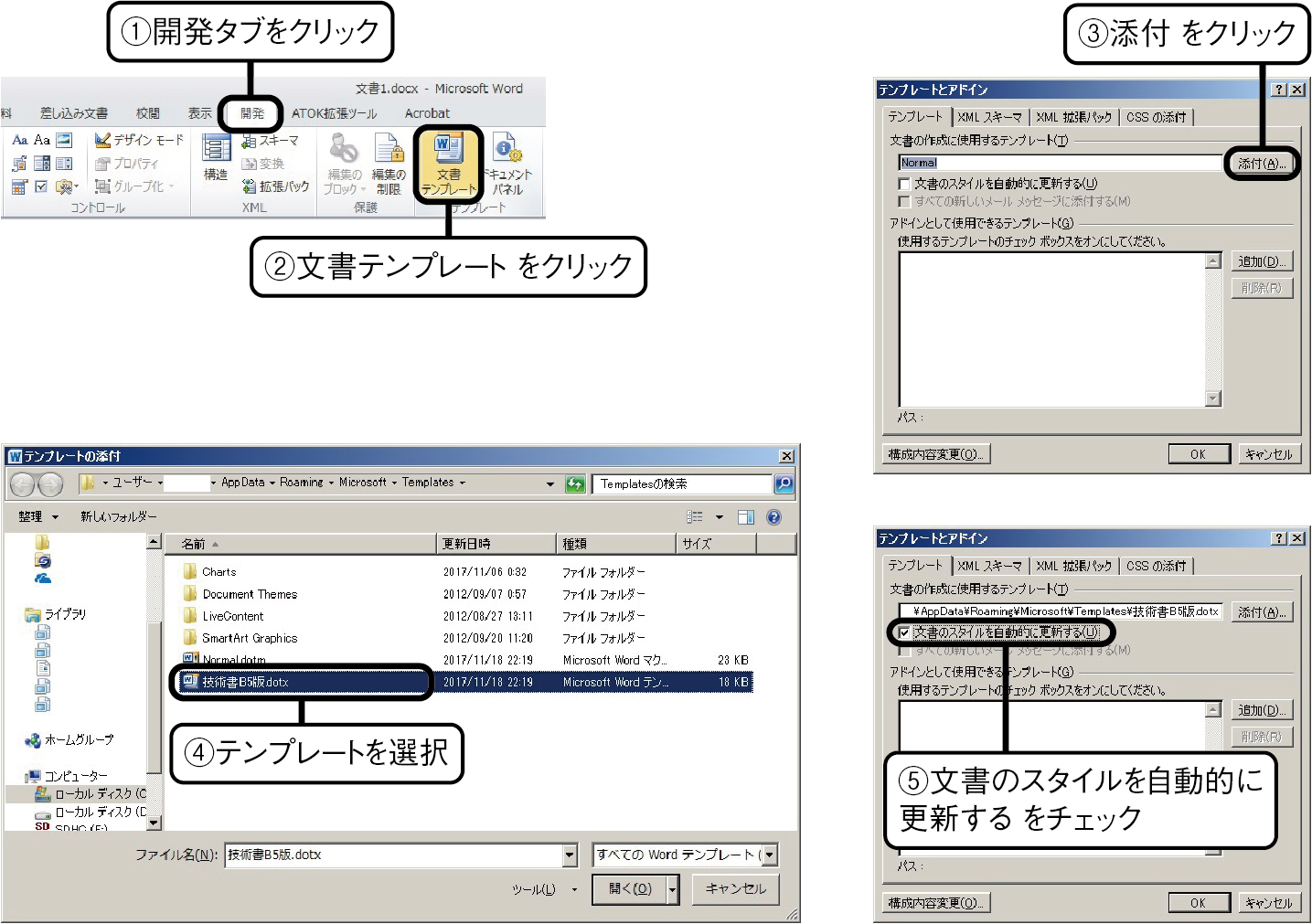Click 構成内容変更(O)... in the Normal dialog

tap(937, 454)
